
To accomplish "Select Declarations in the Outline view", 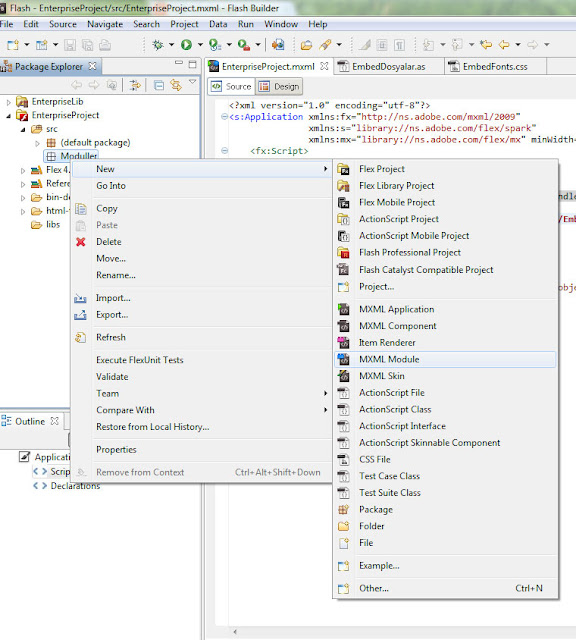I will [x=75, y=486].
